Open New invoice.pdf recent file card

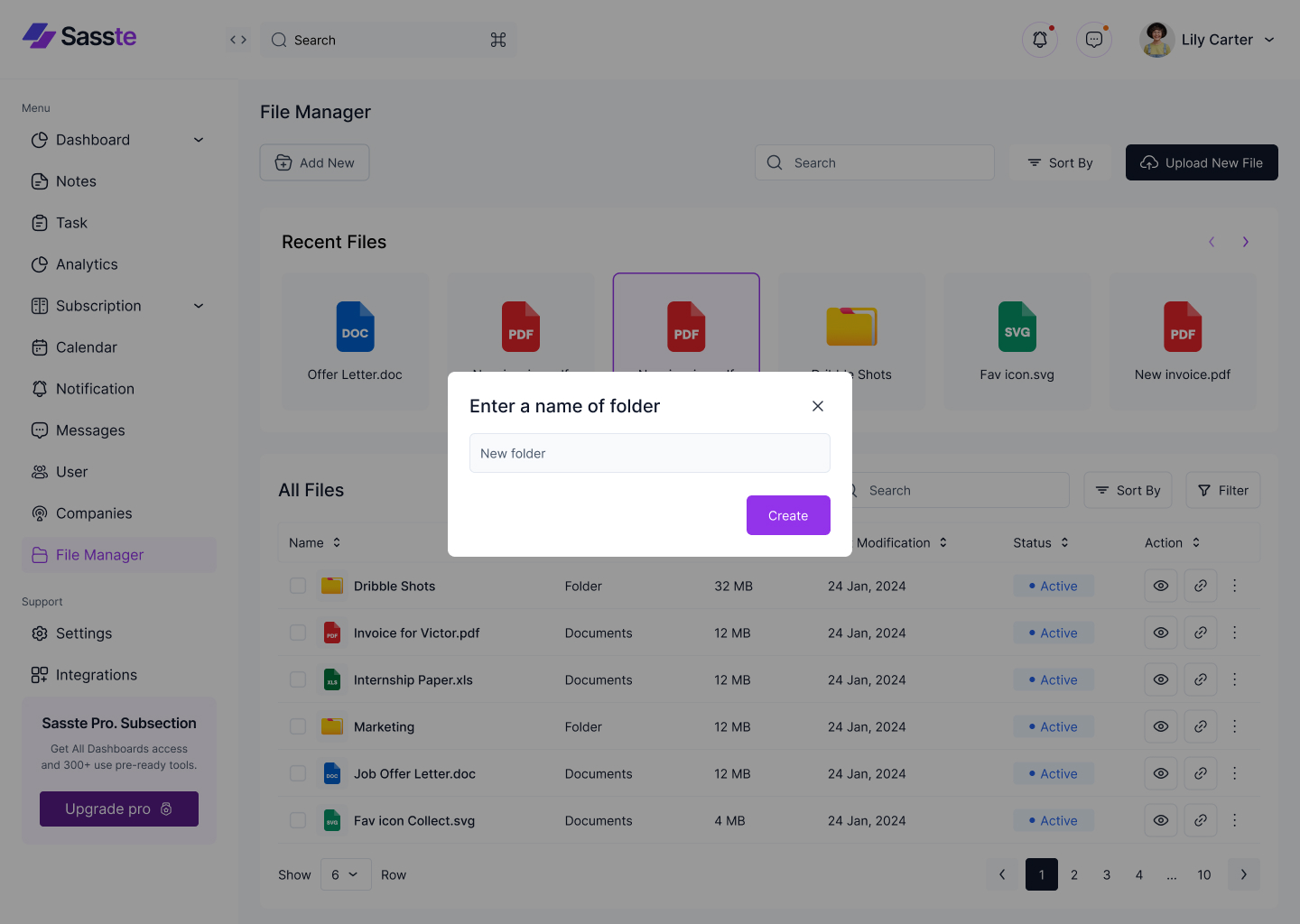coord(1183,341)
